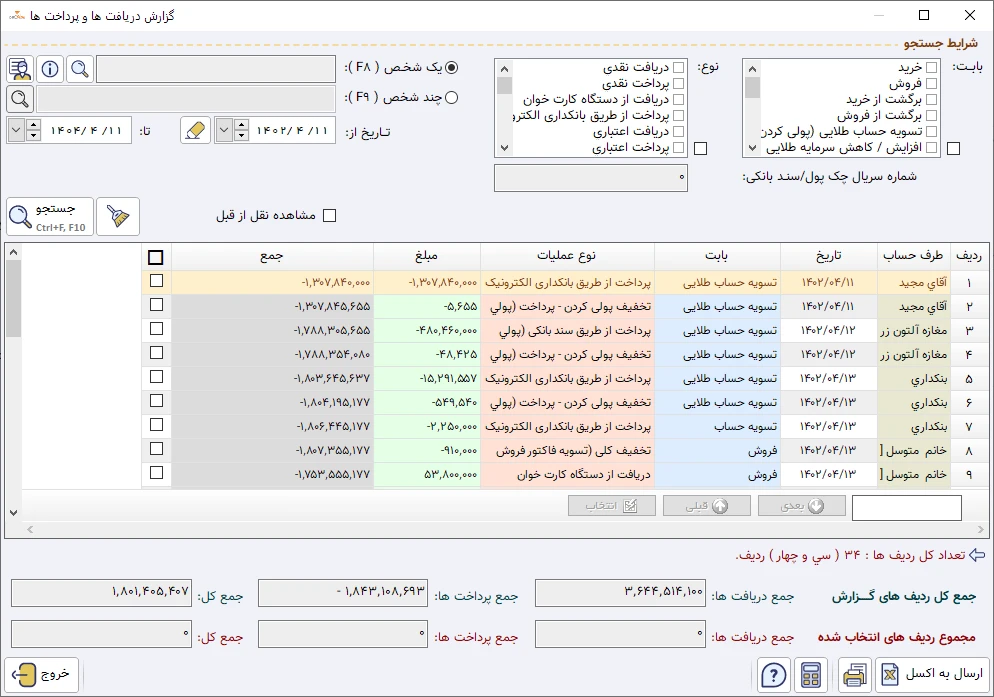Click the person search icon at top left
994x697 pixels.
pyautogui.click(x=20, y=68)
